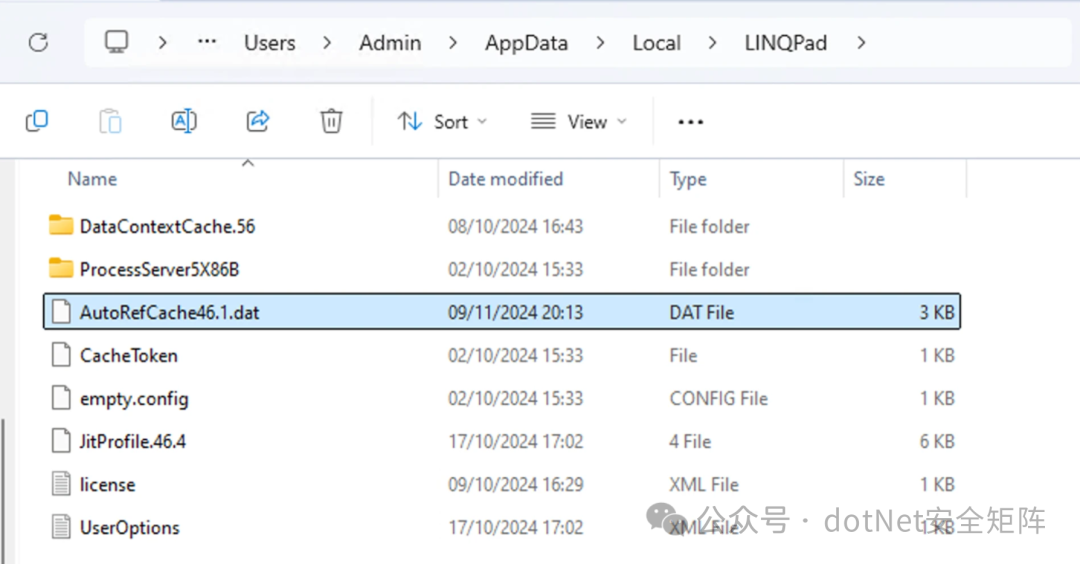Sort by the Date modified column header

coord(506,179)
